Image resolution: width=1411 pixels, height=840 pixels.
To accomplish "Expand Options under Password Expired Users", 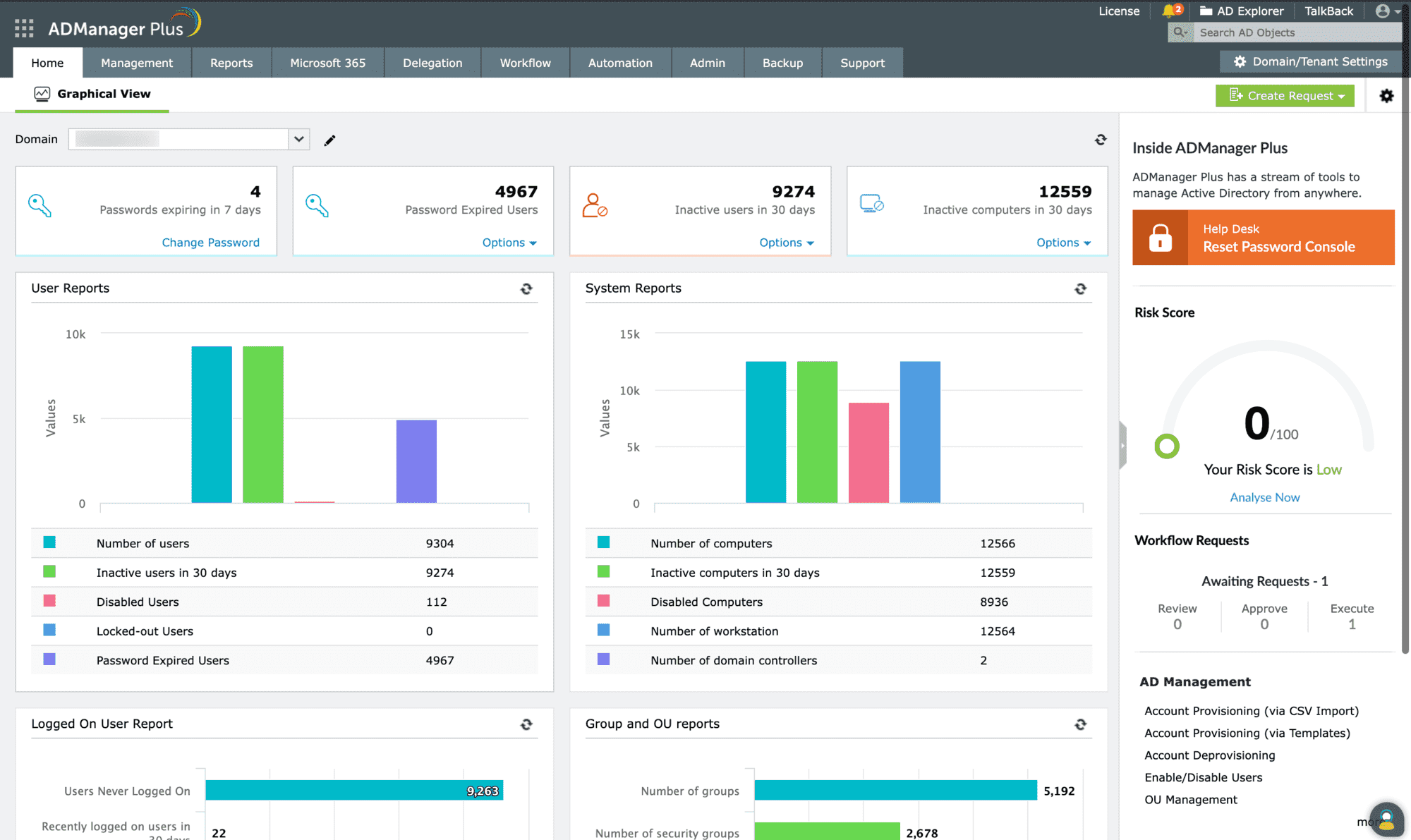I will (x=509, y=243).
